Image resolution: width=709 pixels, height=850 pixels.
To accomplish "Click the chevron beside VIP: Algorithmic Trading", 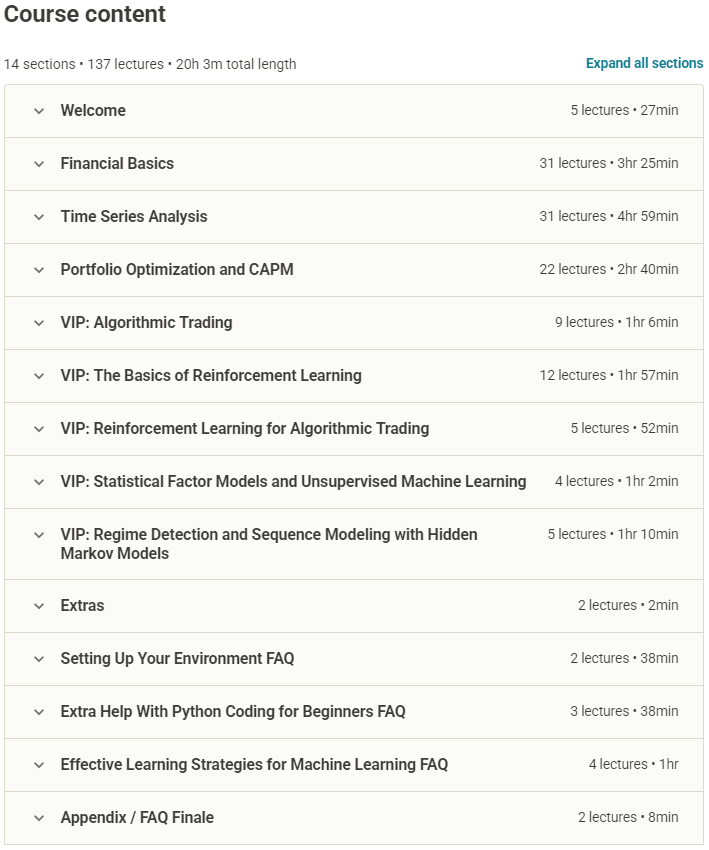I will (39, 323).
